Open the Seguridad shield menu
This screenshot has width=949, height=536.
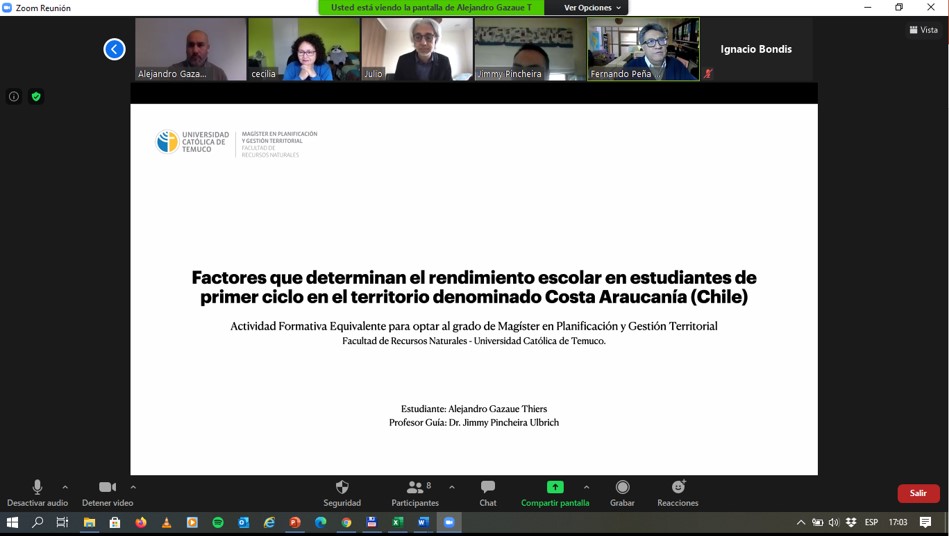342,493
